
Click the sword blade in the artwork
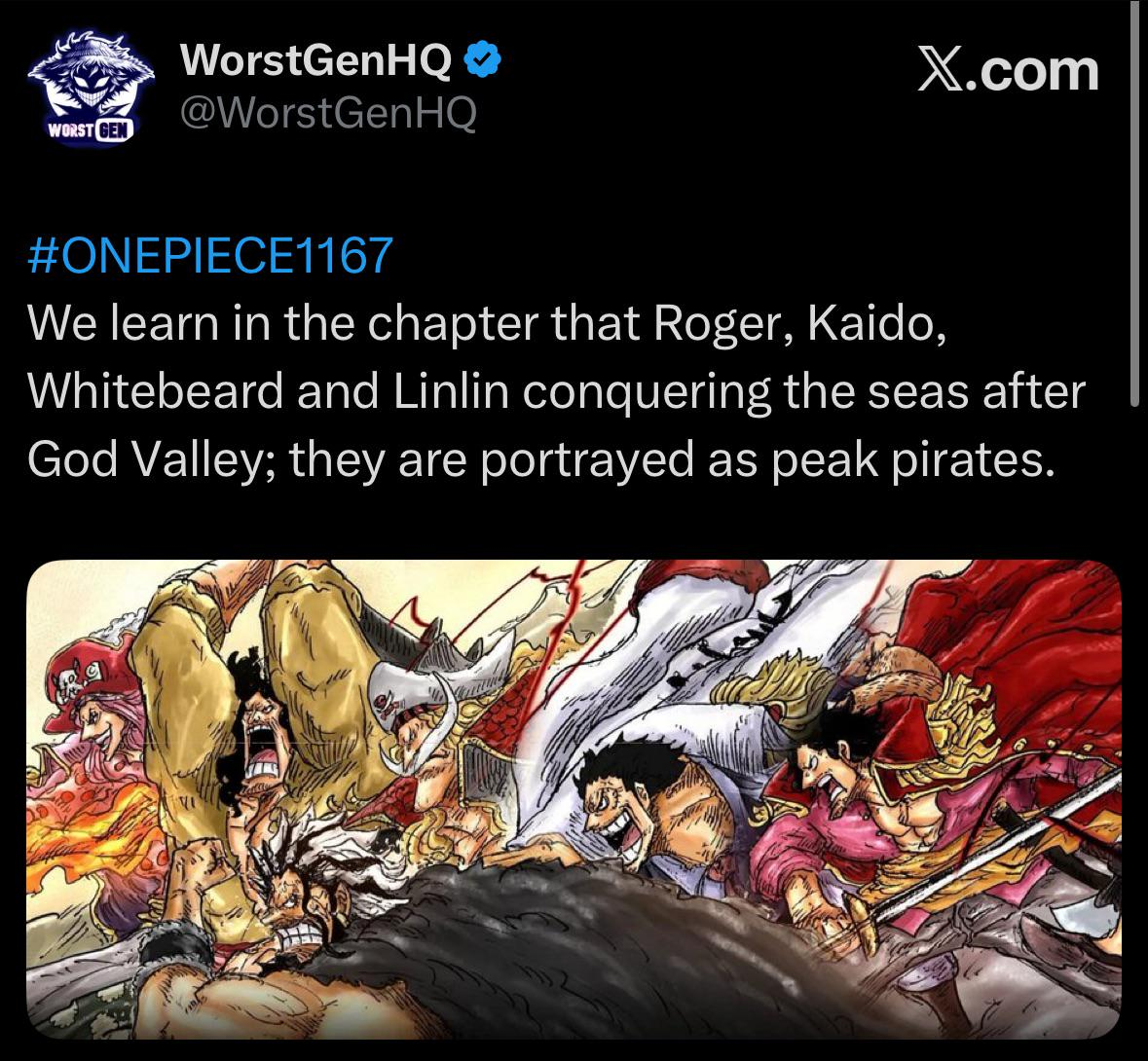click(x=996, y=849)
